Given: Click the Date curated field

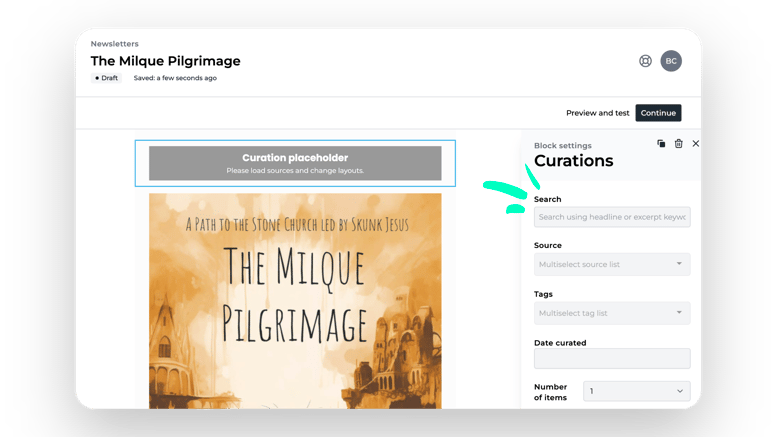Looking at the screenshot, I should tap(612, 358).
